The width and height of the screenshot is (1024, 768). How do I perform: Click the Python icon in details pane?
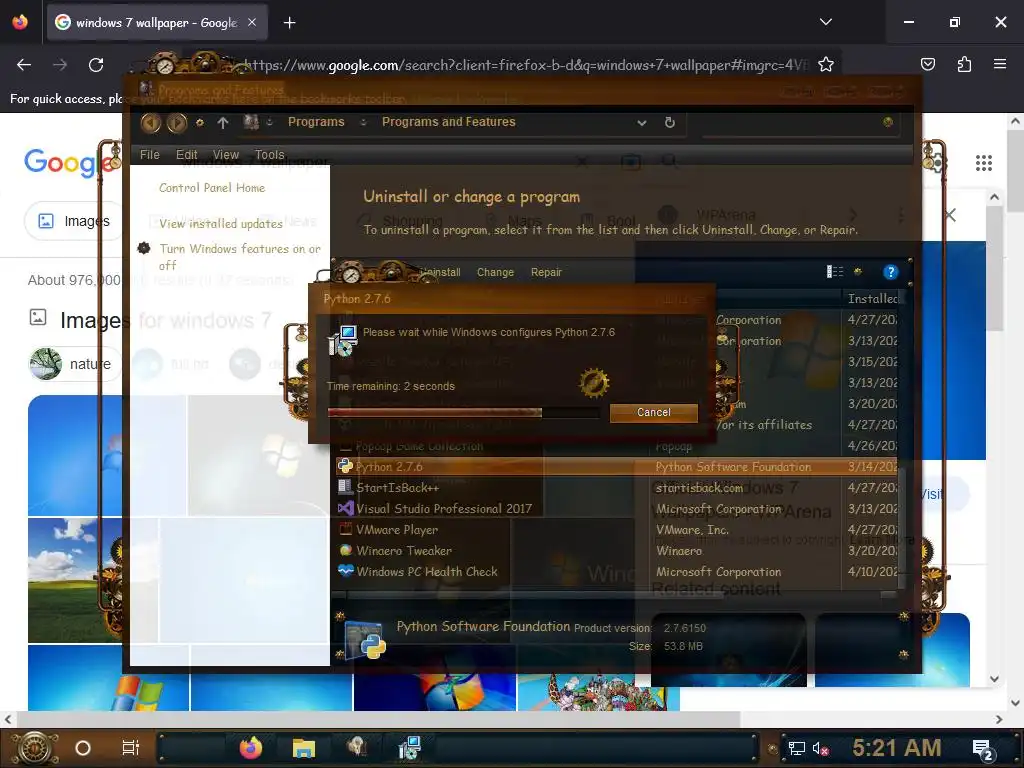click(366, 640)
